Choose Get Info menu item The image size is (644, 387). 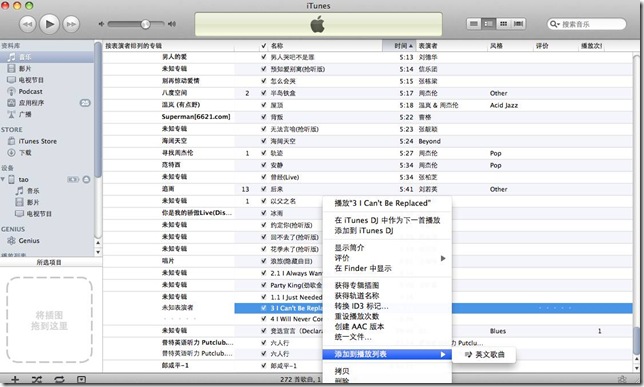[x=387, y=248]
